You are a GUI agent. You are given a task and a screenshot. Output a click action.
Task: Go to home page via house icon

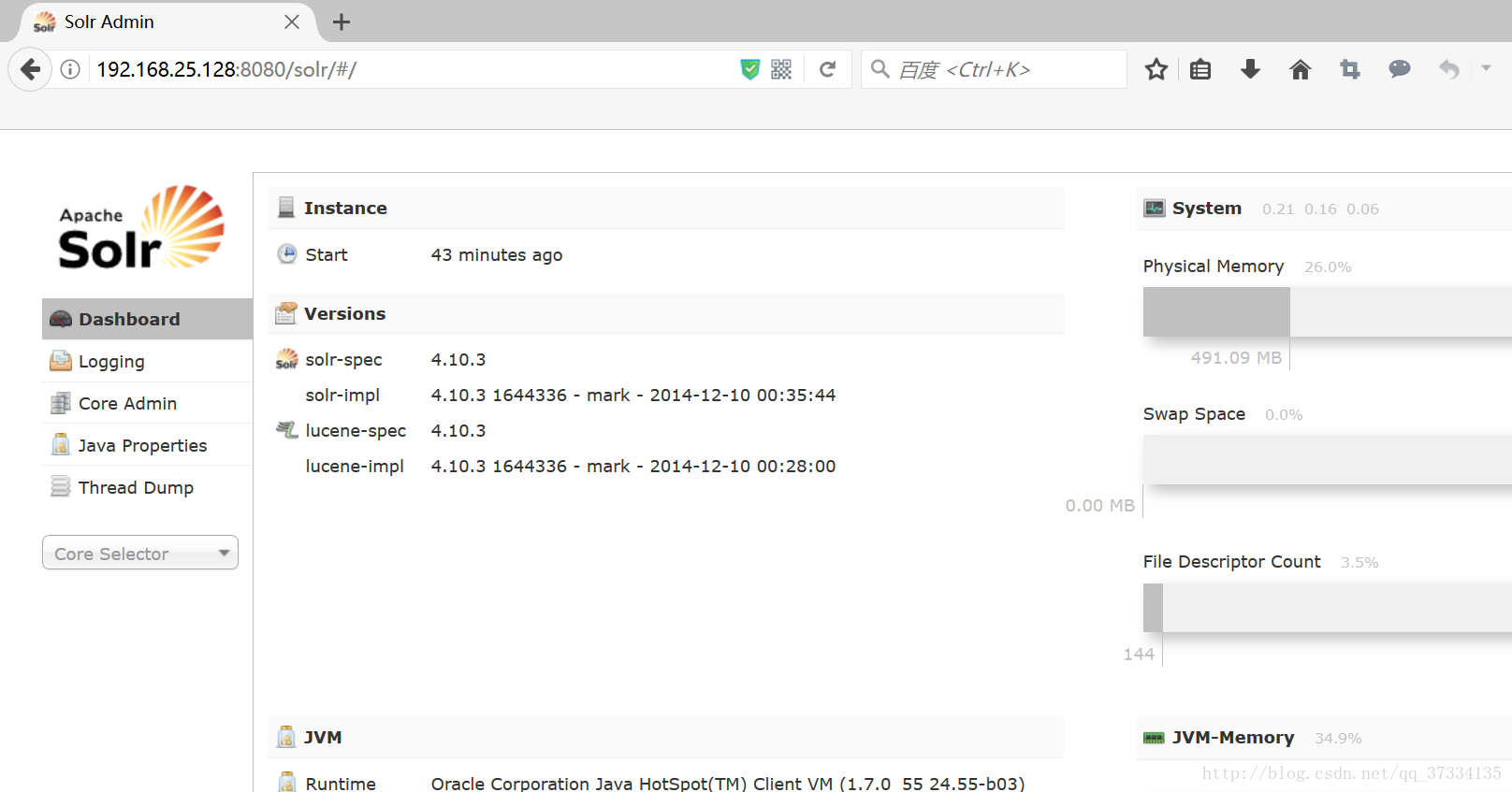pos(1301,69)
